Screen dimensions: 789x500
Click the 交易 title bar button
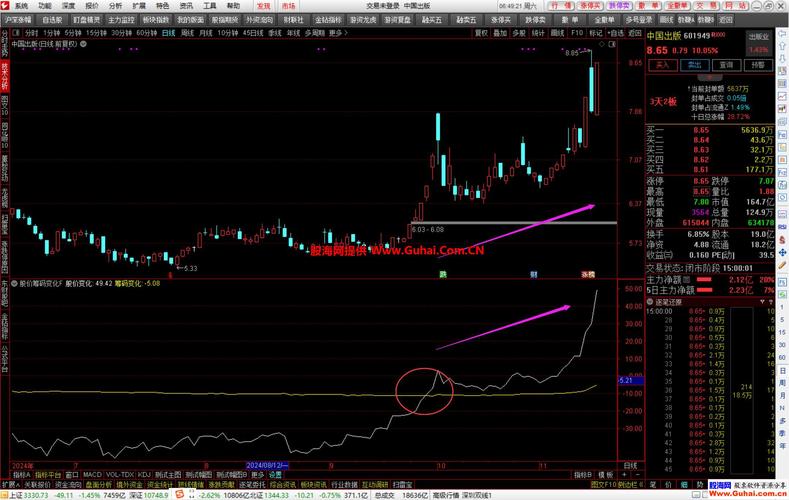[x=707, y=6]
